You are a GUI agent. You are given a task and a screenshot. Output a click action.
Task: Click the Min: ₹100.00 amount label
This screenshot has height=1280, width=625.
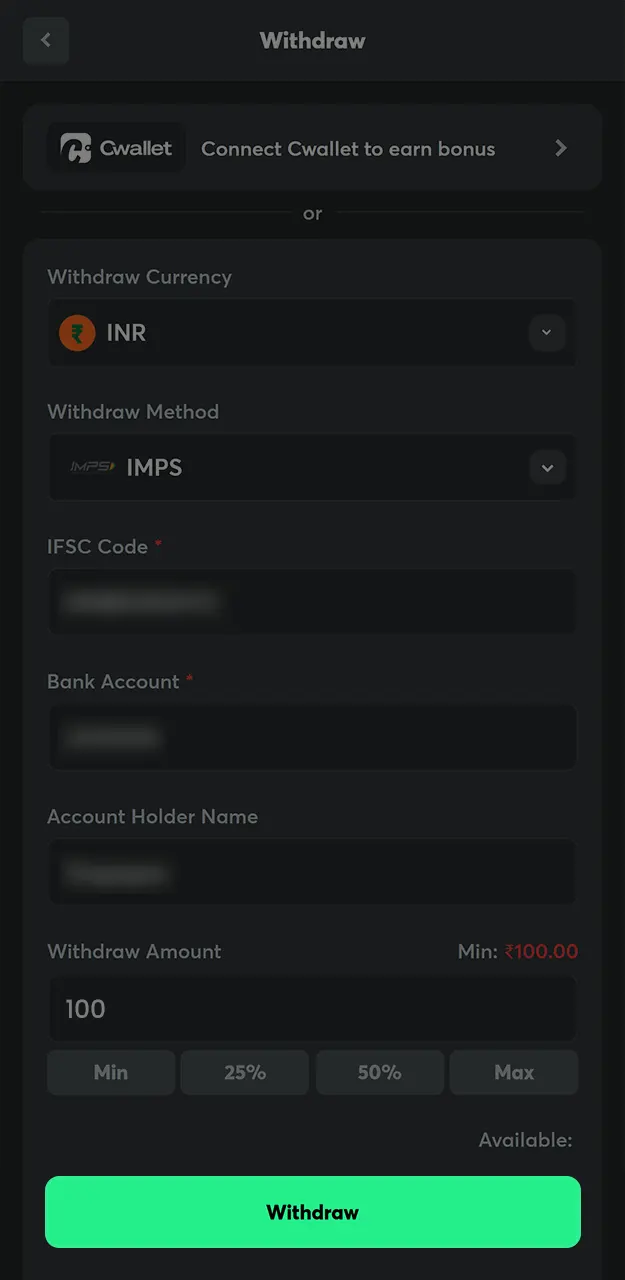516,951
